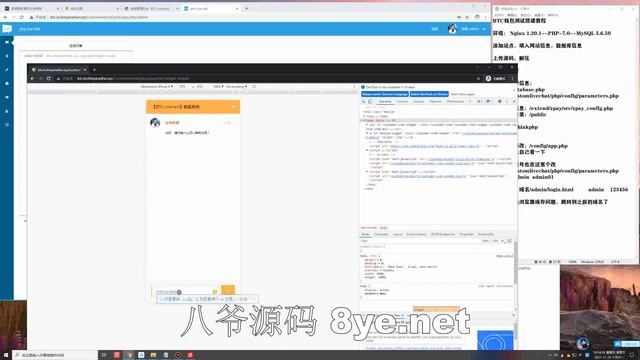Switch to the third tab in back browser

(151, 8)
